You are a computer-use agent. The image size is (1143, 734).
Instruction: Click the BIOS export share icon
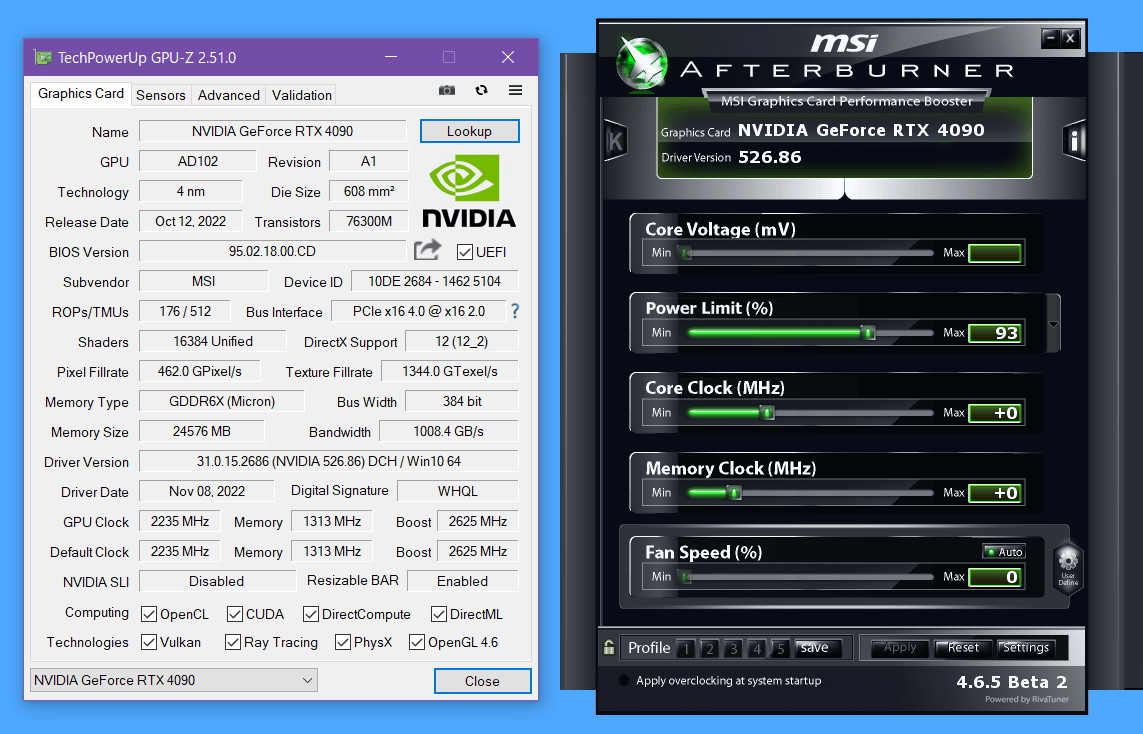[x=428, y=250]
